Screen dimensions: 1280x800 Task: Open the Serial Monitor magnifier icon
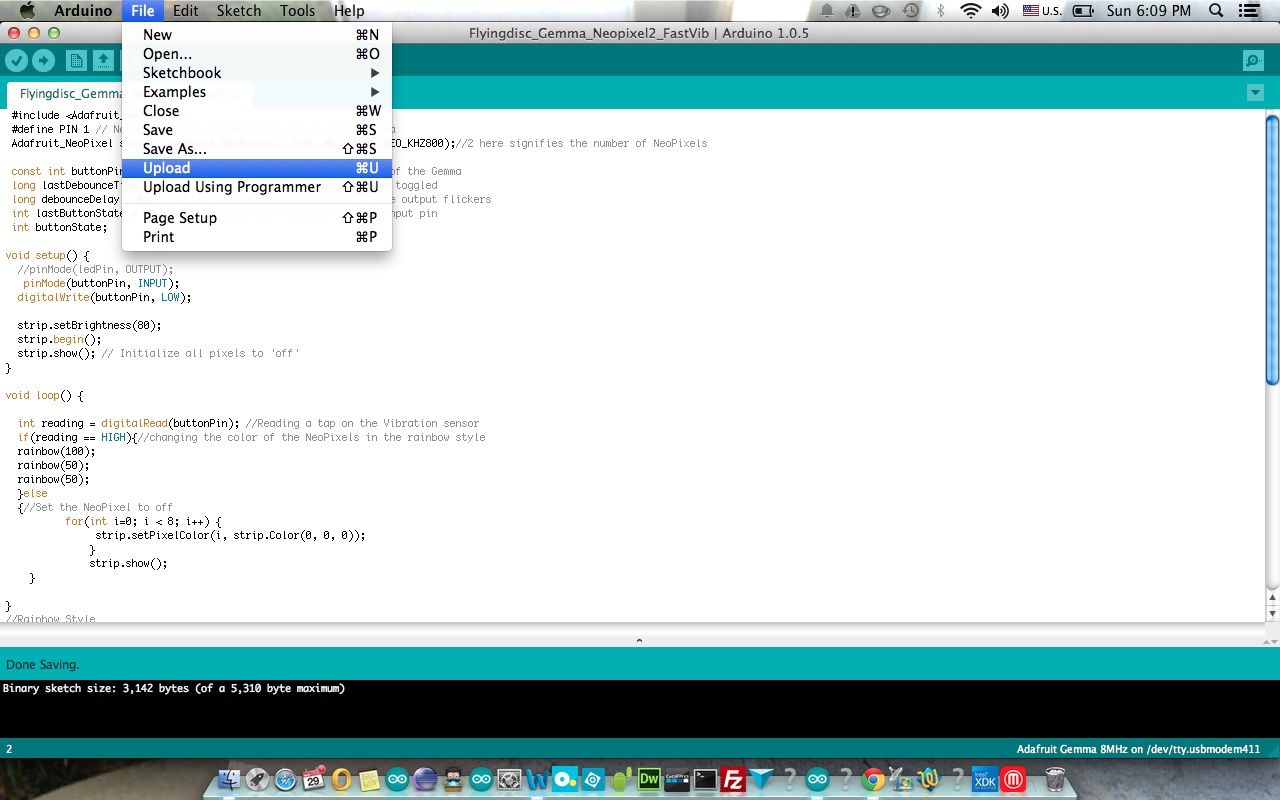coord(1253,61)
